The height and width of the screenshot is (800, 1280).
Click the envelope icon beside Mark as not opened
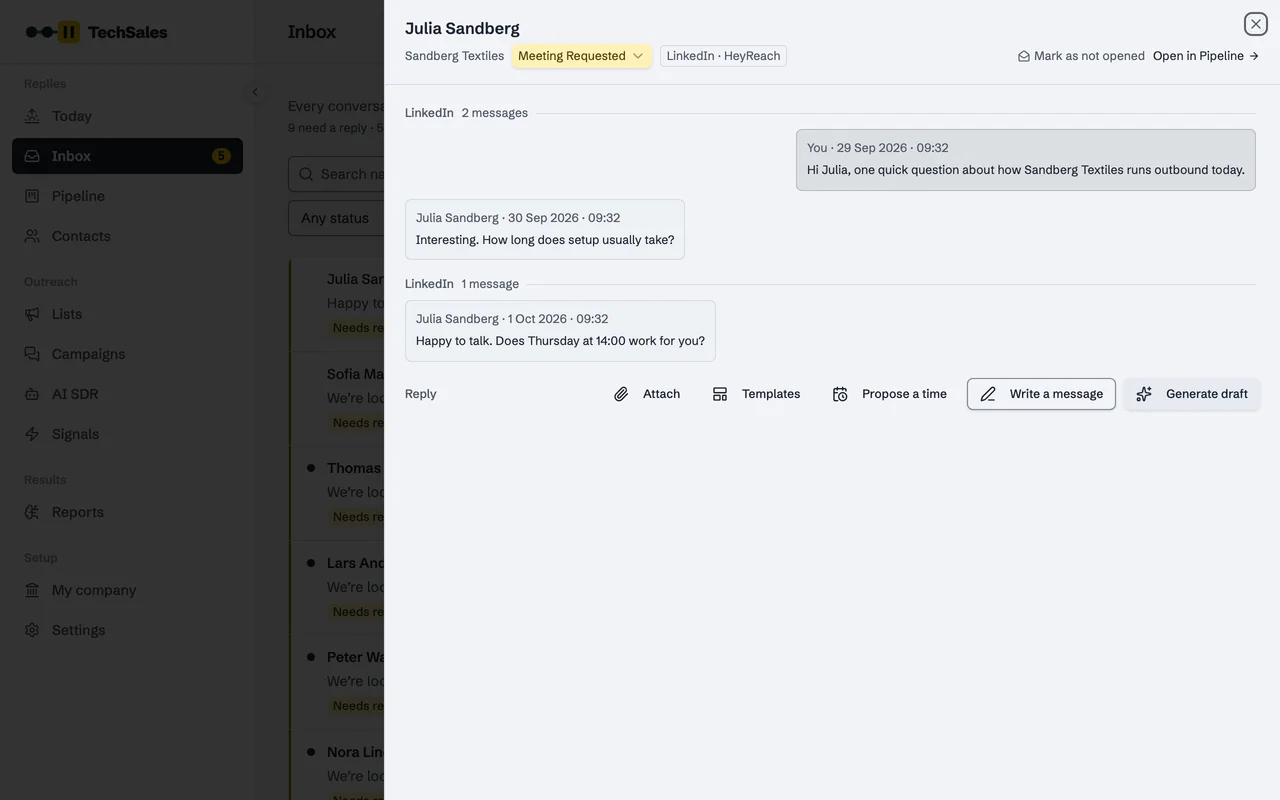(x=1024, y=56)
